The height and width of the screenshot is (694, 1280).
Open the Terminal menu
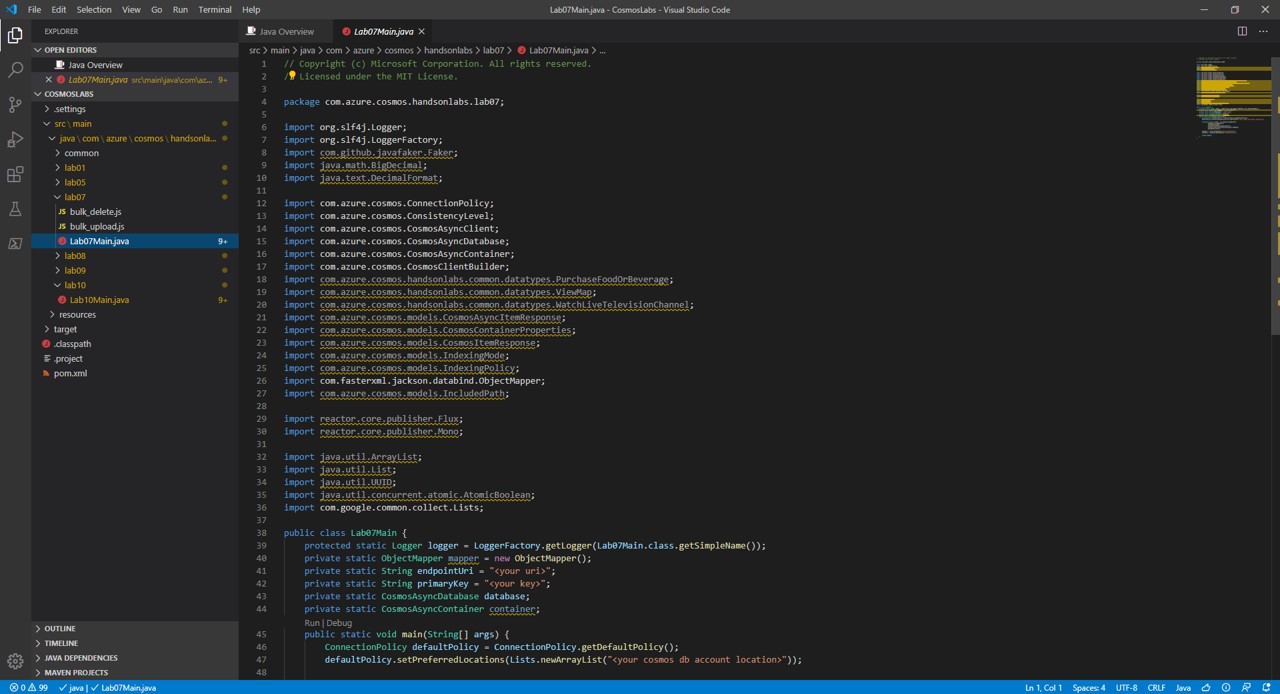pos(214,9)
